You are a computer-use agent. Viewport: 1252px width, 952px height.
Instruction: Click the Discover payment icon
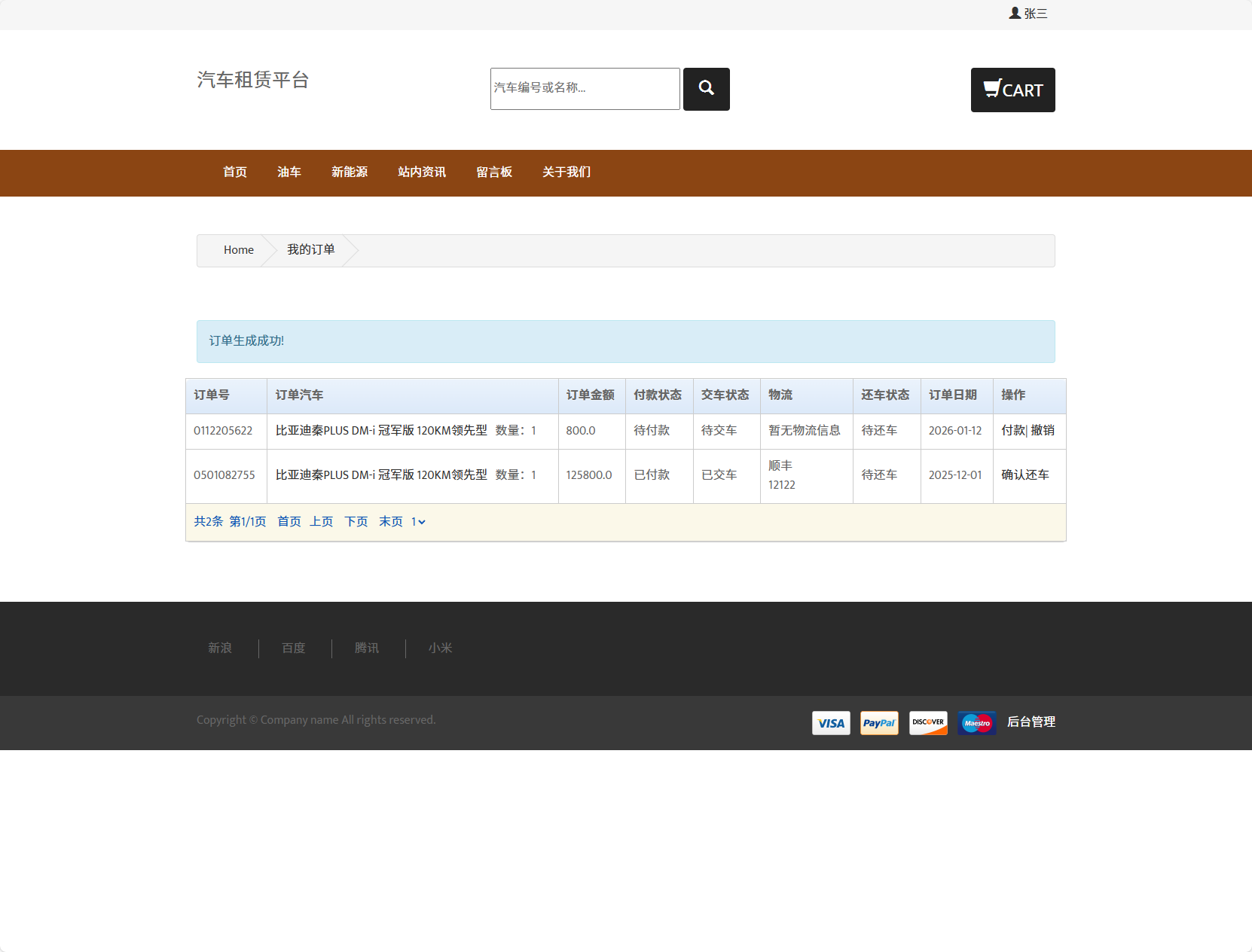(x=928, y=722)
